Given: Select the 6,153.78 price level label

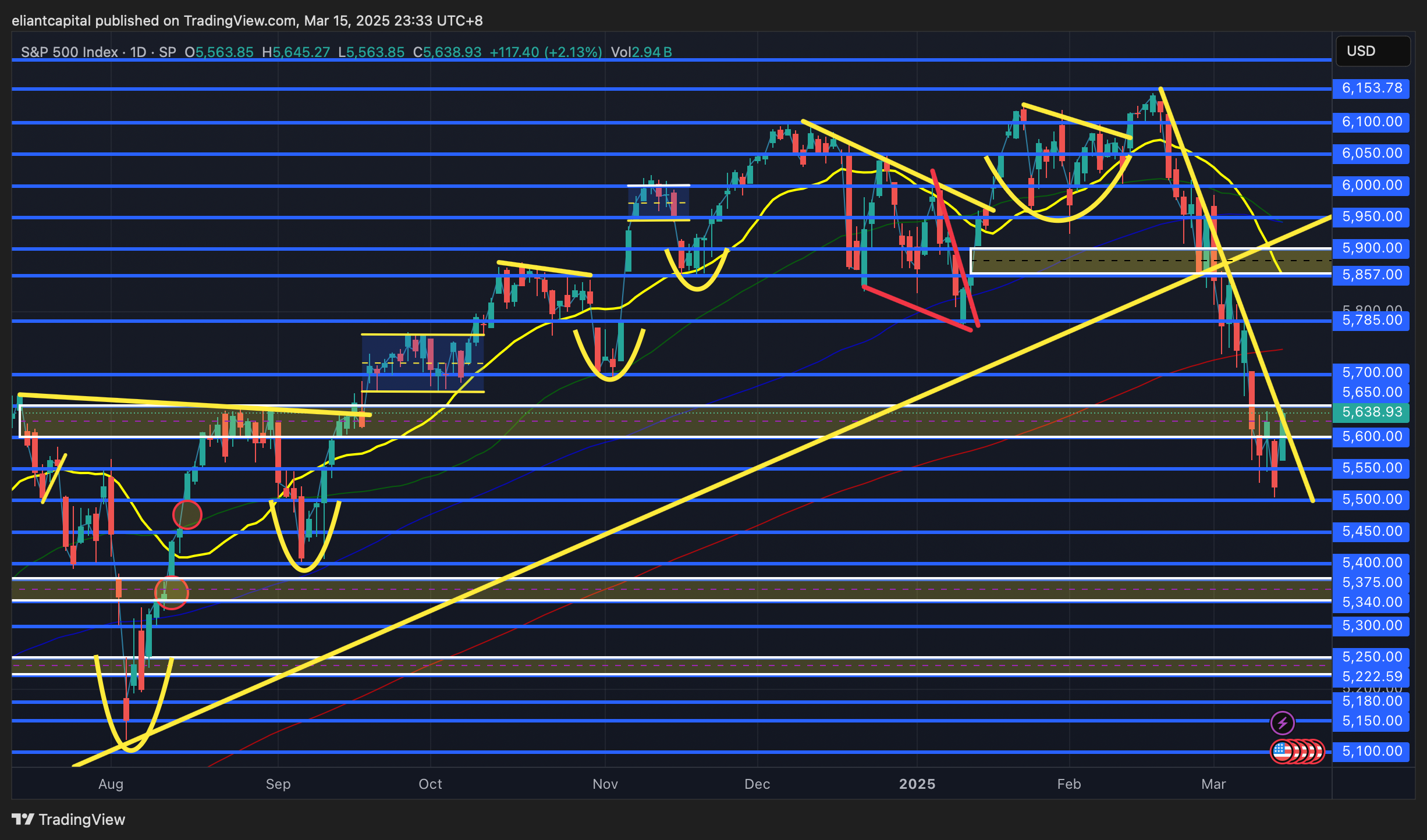Looking at the screenshot, I should pos(1371,88).
